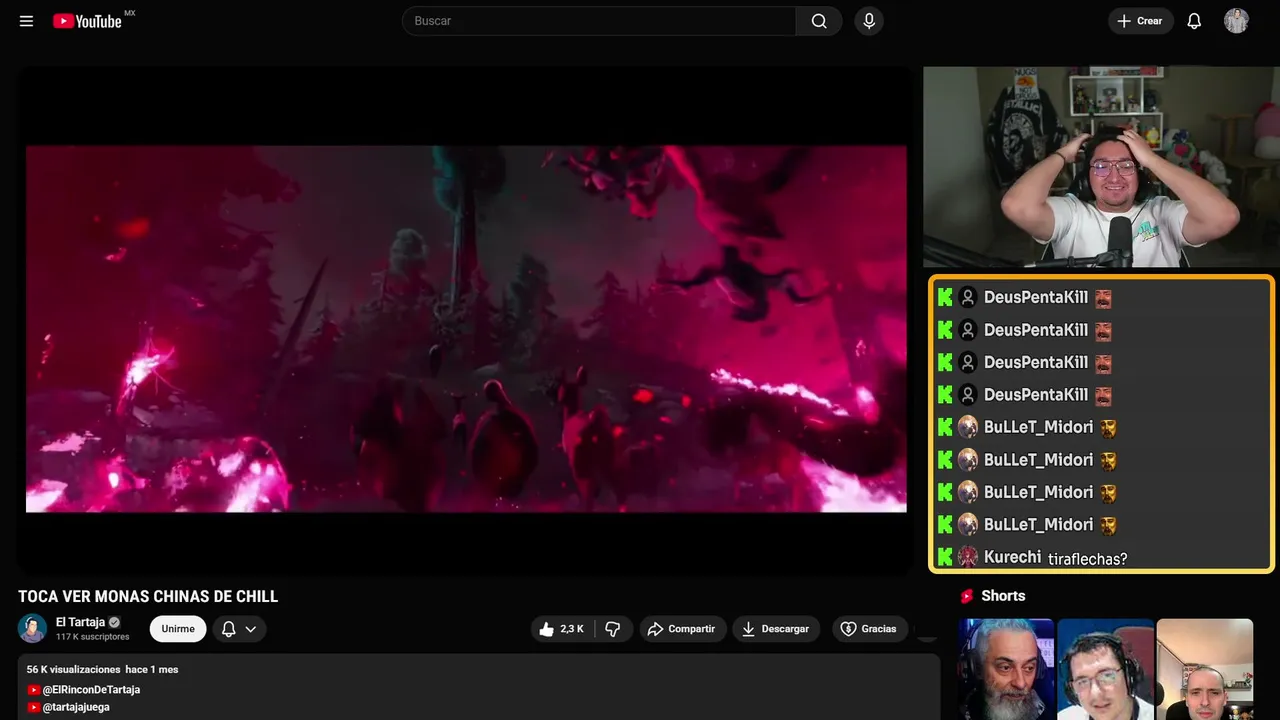This screenshot has height=720, width=1280.
Task: Expand the channel notification bell dropdown
Action: [x=239, y=629]
